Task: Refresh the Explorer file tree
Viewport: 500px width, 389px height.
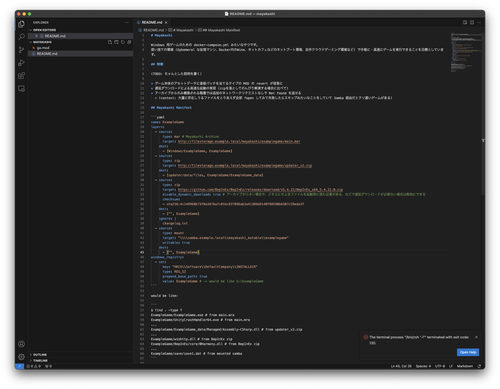Action: (x=123, y=42)
